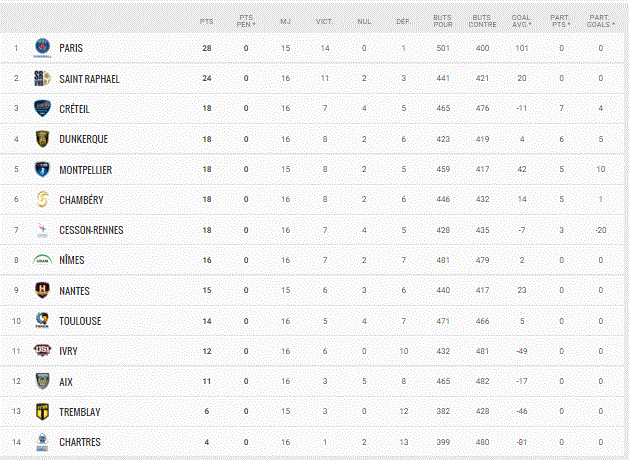Open the Chambéry club logo
629x460 pixels.
43,199
